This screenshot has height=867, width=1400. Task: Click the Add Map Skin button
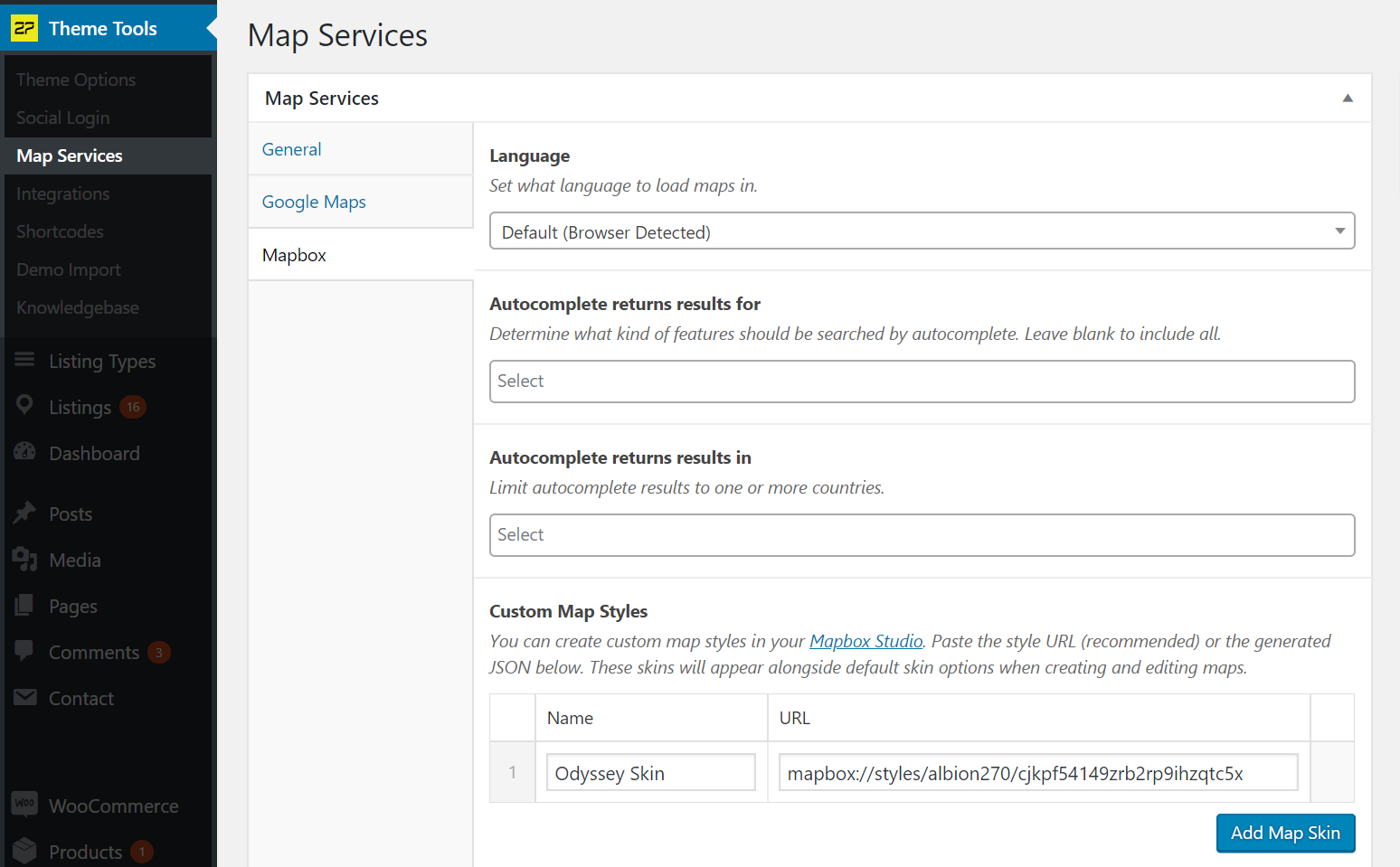click(1285, 833)
